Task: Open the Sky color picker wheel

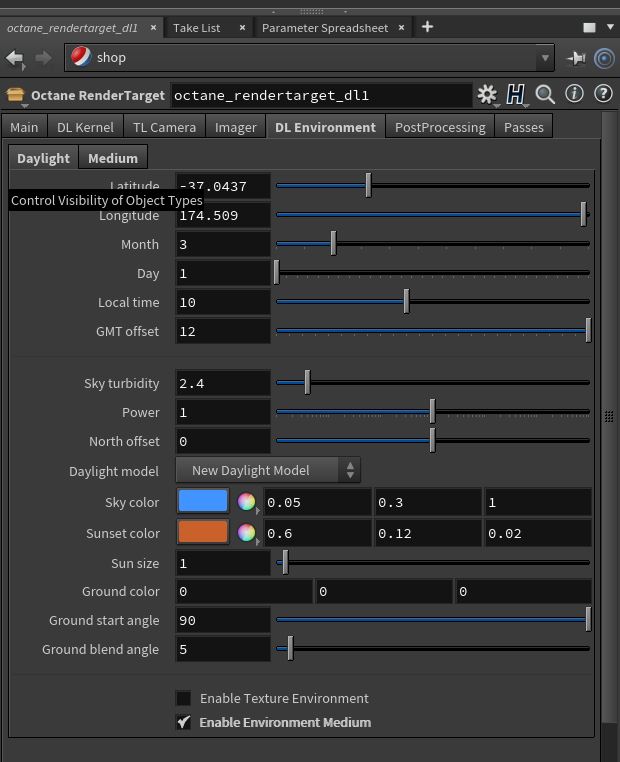Action: tap(246, 502)
